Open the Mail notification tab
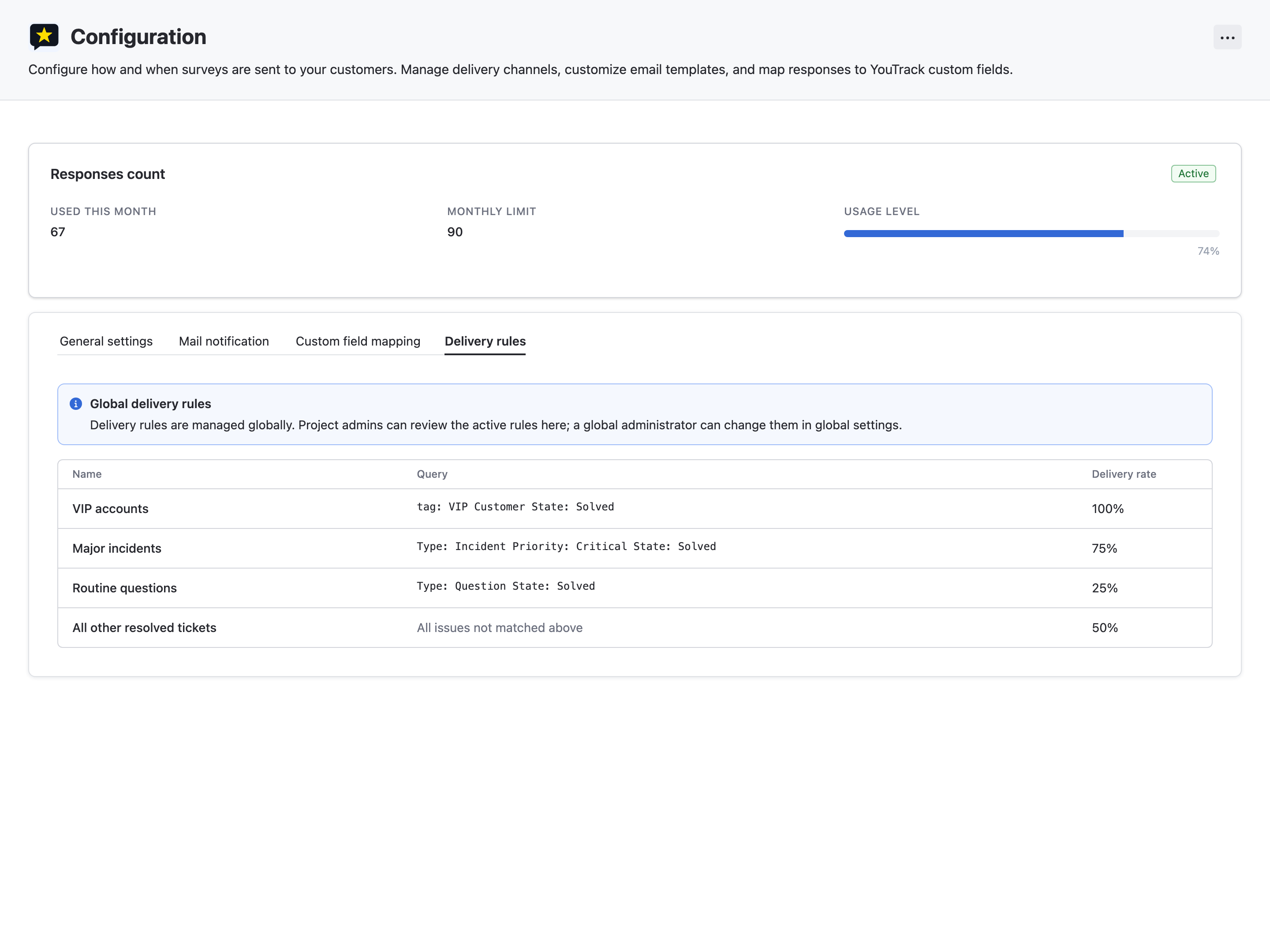 (224, 342)
